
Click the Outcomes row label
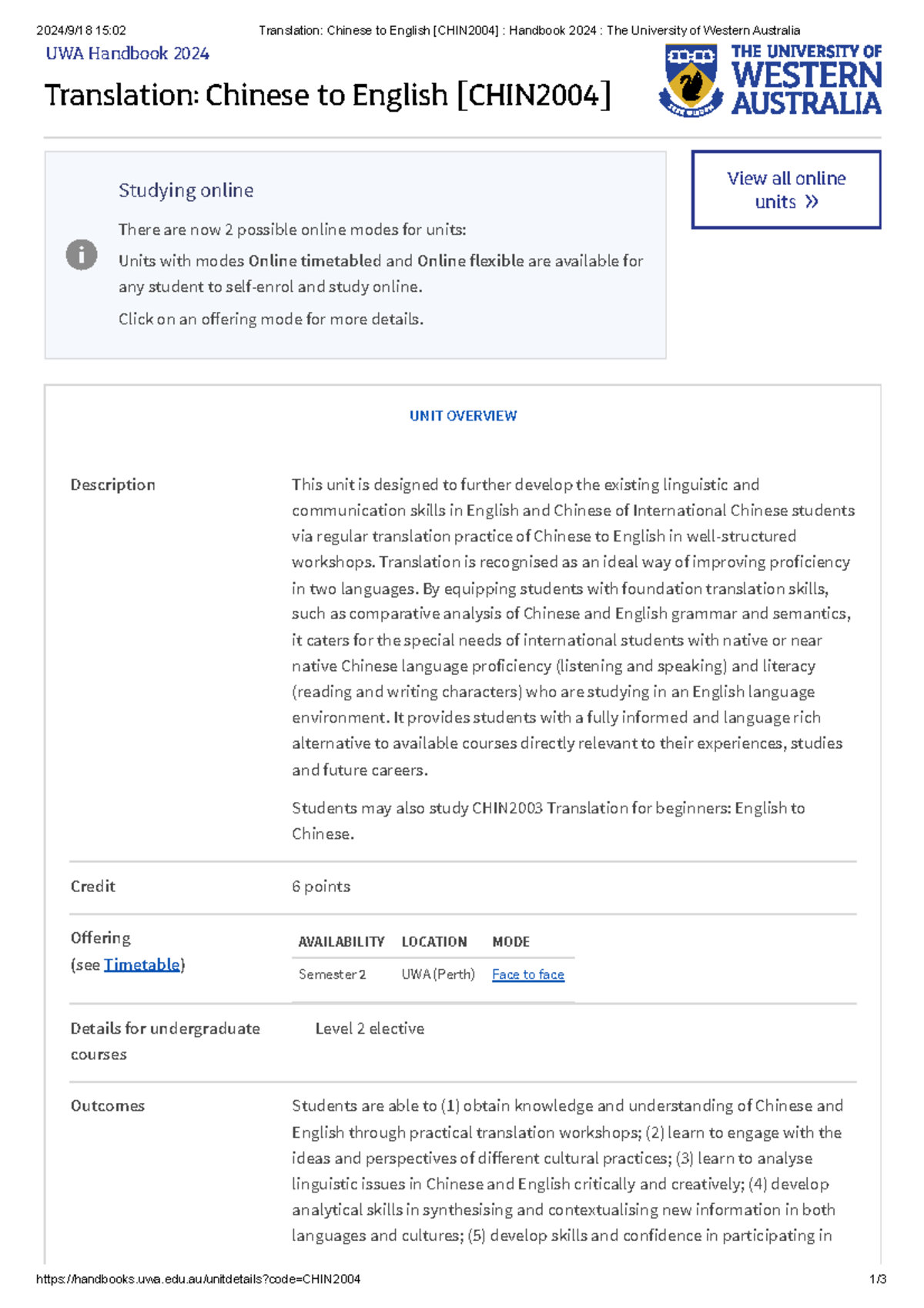[108, 1106]
